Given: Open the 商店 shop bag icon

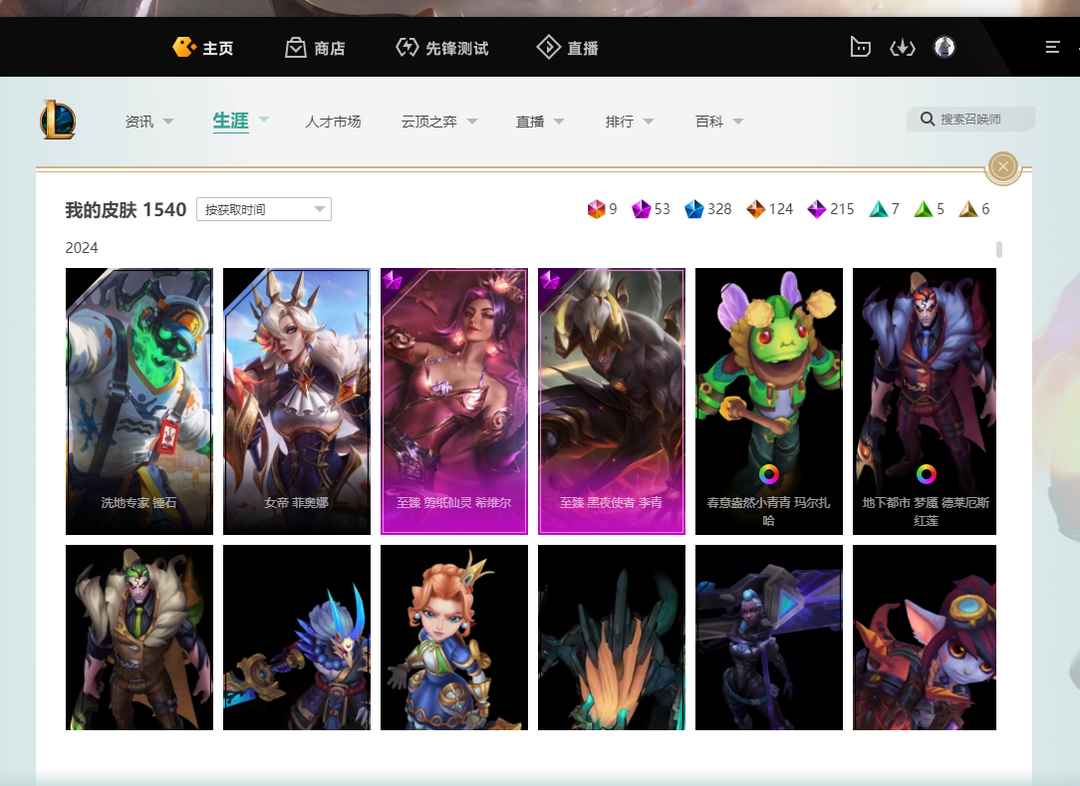Looking at the screenshot, I should [x=295, y=48].
